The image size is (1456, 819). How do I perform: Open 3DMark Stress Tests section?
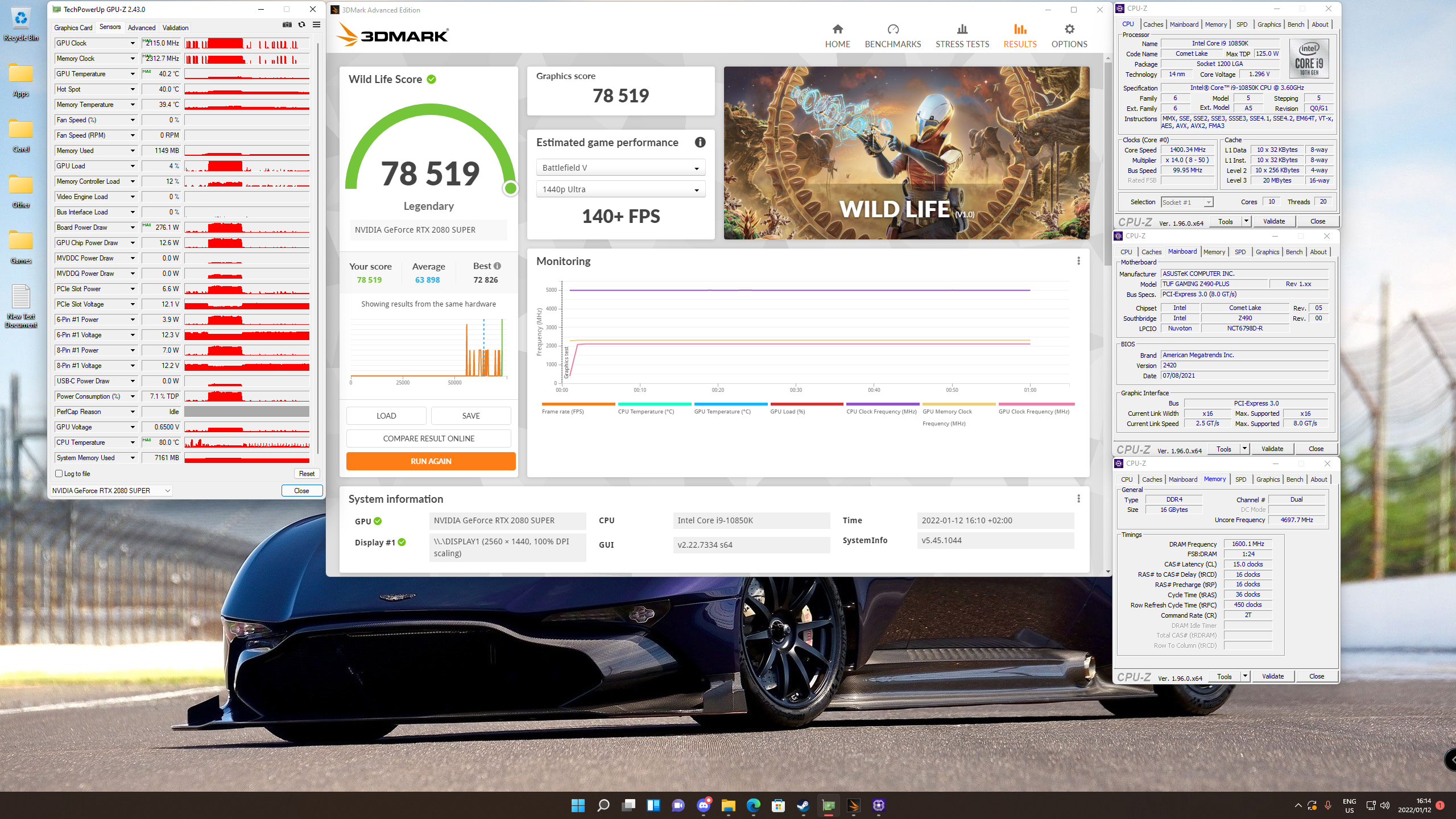pyautogui.click(x=962, y=36)
